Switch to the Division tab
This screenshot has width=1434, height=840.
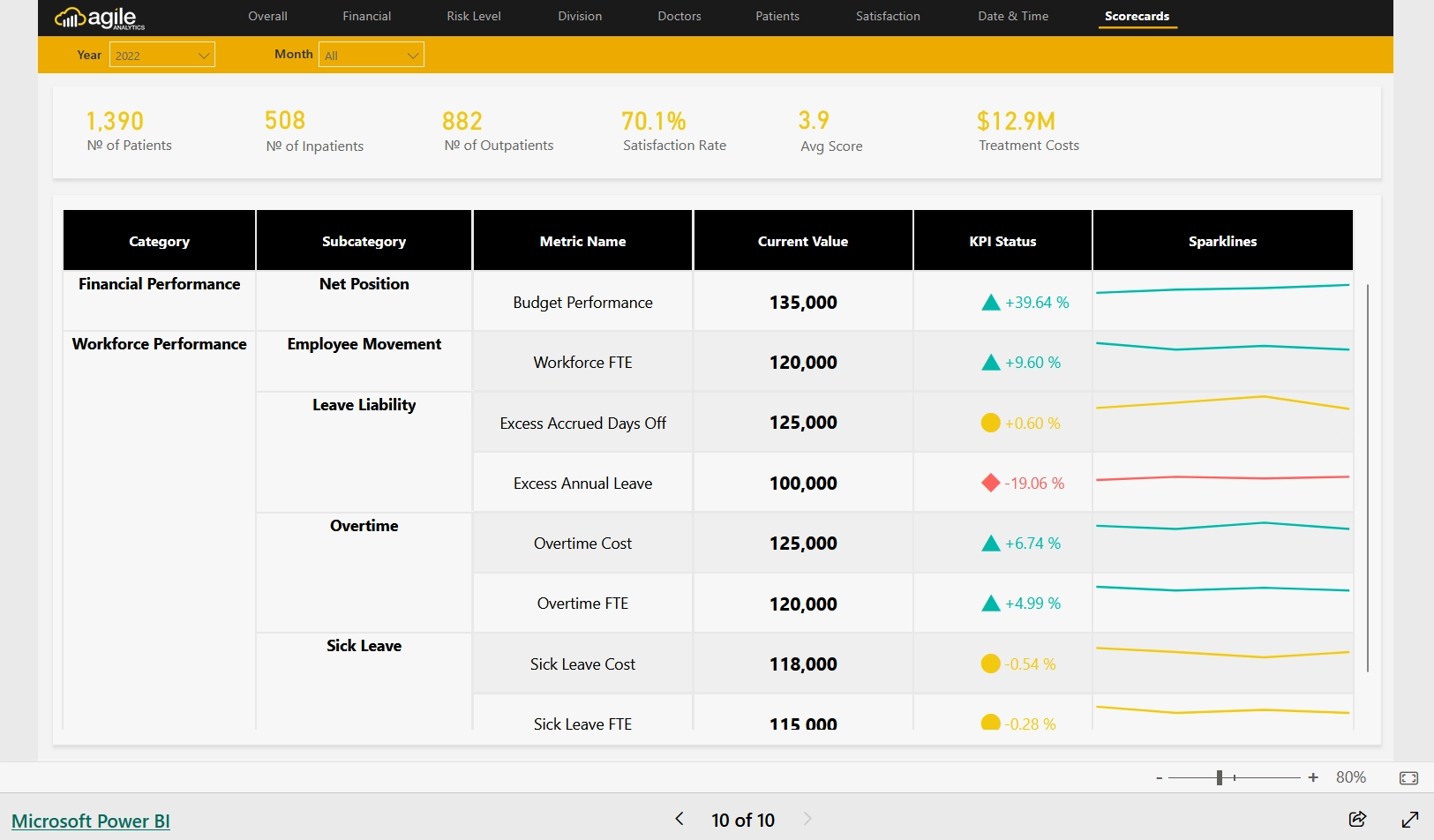(x=580, y=16)
